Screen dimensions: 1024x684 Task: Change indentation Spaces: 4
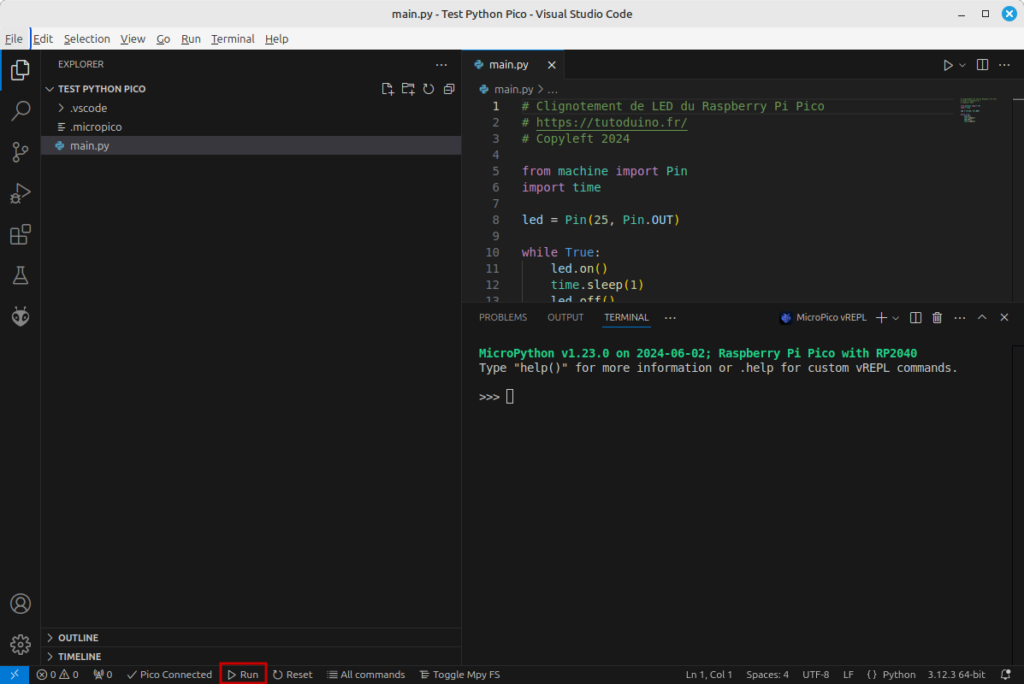point(767,675)
